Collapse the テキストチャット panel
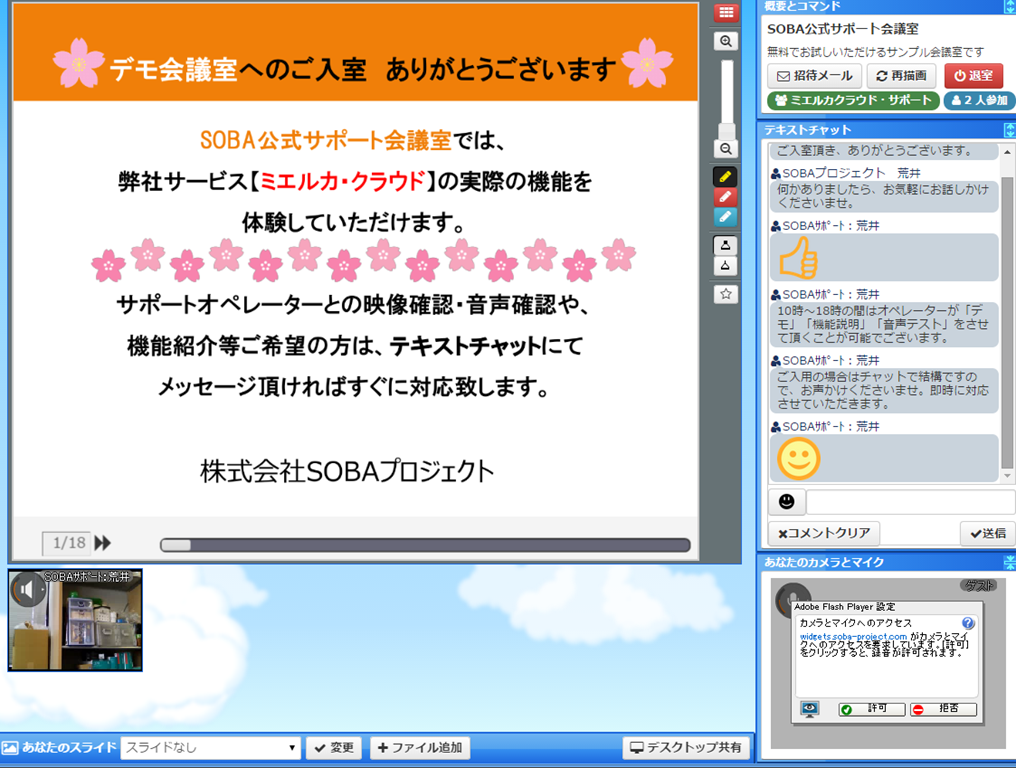This screenshot has height=768, width=1016. pyautogui.click(x=1008, y=130)
